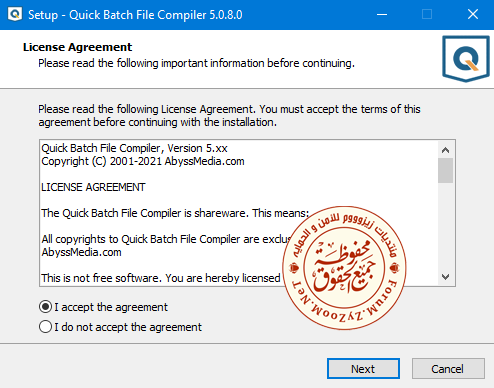Click the scrollbar track below the thumb
The height and width of the screenshot is (388, 494).
pyautogui.click(x=445, y=226)
